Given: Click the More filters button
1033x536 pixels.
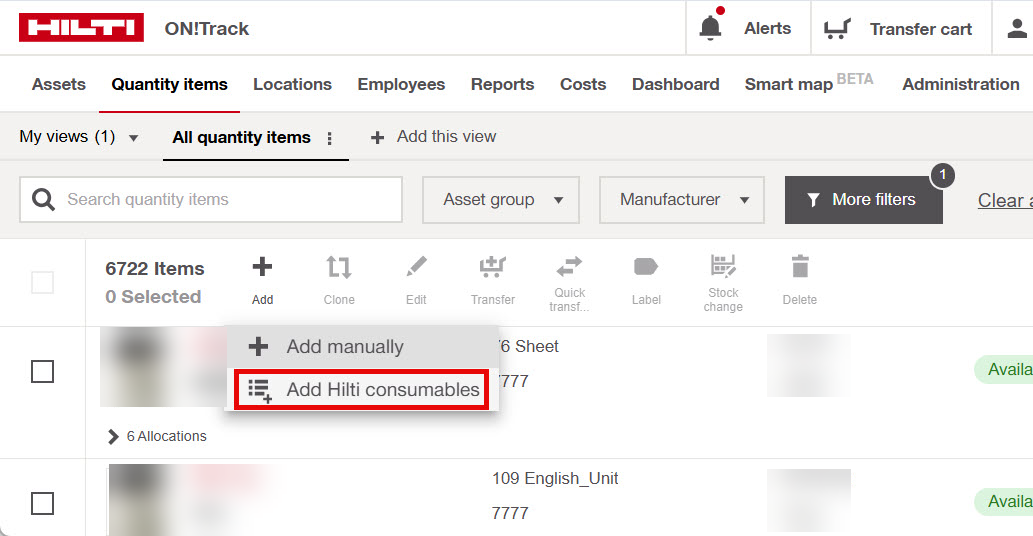Looking at the screenshot, I should pos(863,200).
